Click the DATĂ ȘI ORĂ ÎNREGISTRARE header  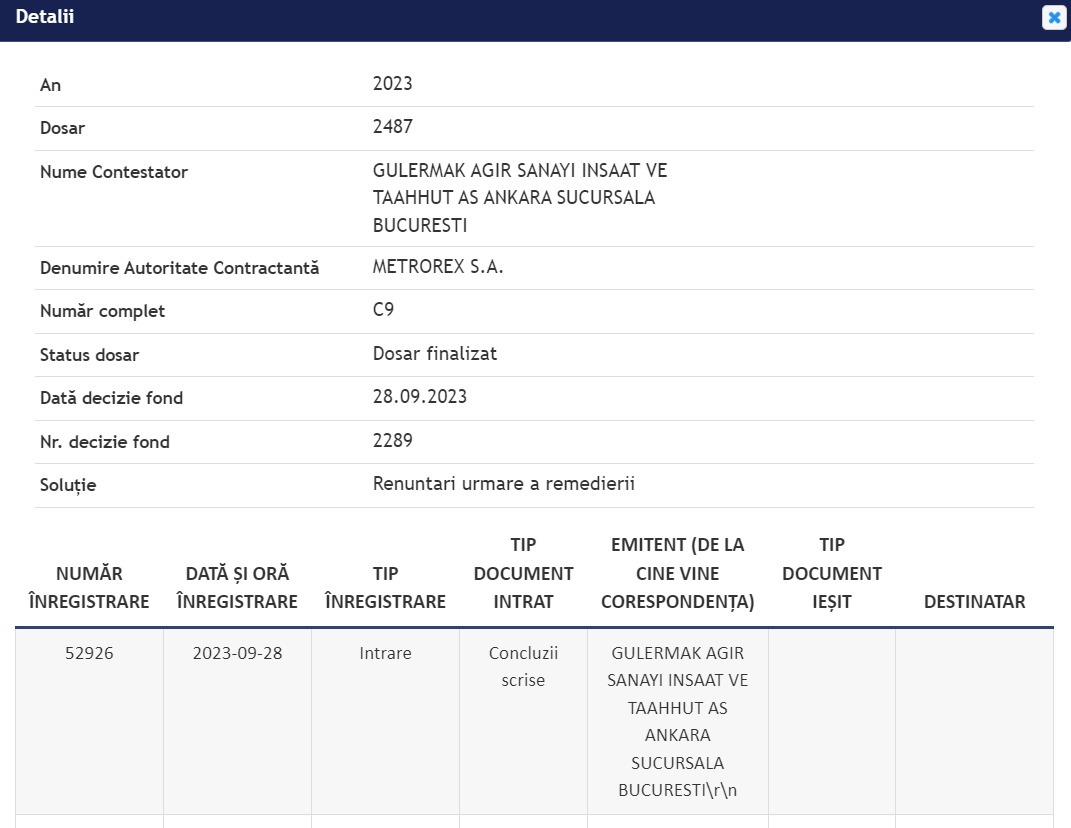(237, 588)
